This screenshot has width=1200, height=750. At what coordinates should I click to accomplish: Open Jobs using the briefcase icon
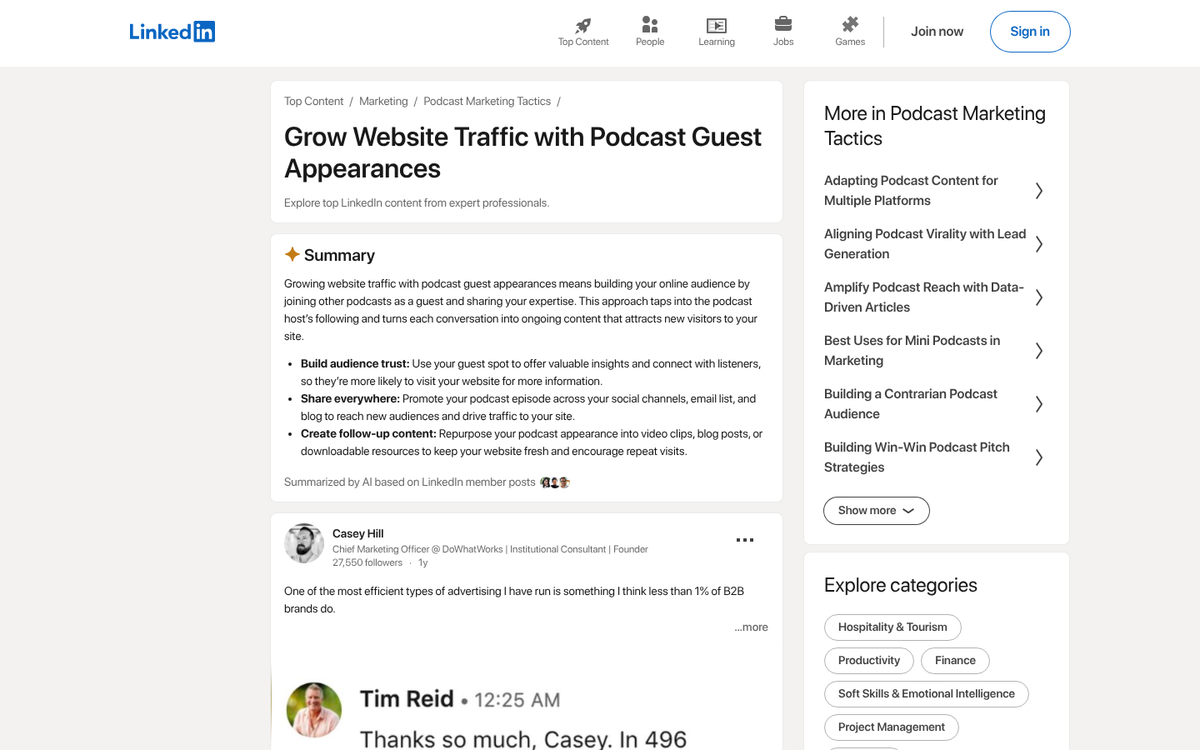coord(783,24)
